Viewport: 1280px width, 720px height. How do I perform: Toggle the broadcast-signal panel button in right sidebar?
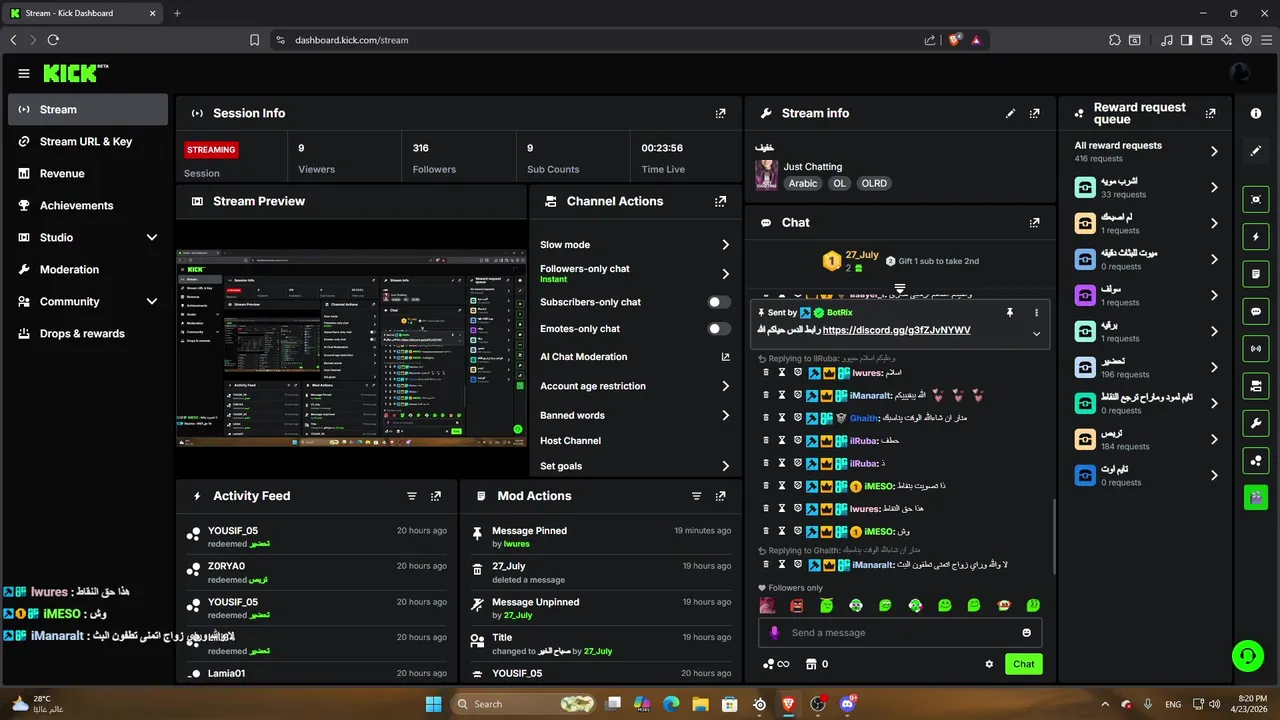(x=1256, y=349)
